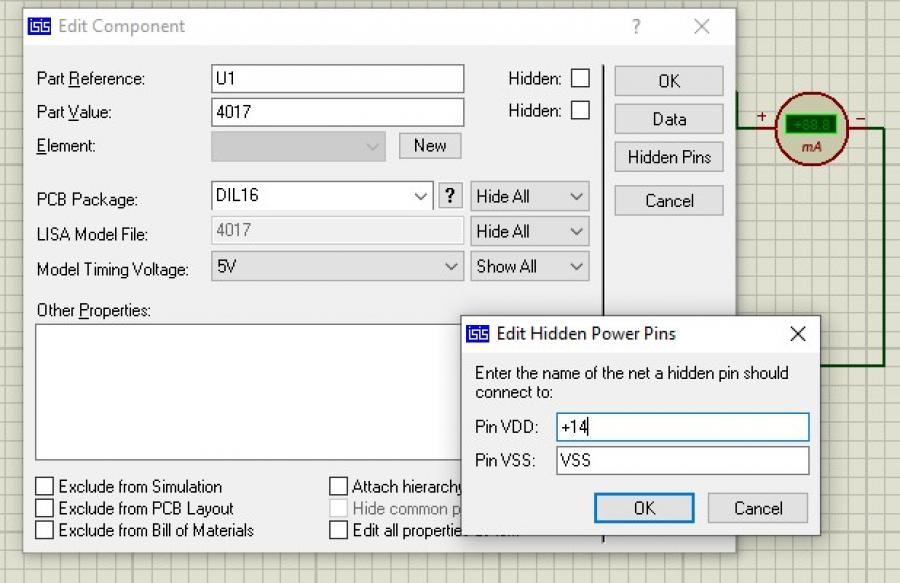Screen dimensions: 900x583
Task: Open the PCB Package DIL16 dropdown
Action: tap(421, 197)
